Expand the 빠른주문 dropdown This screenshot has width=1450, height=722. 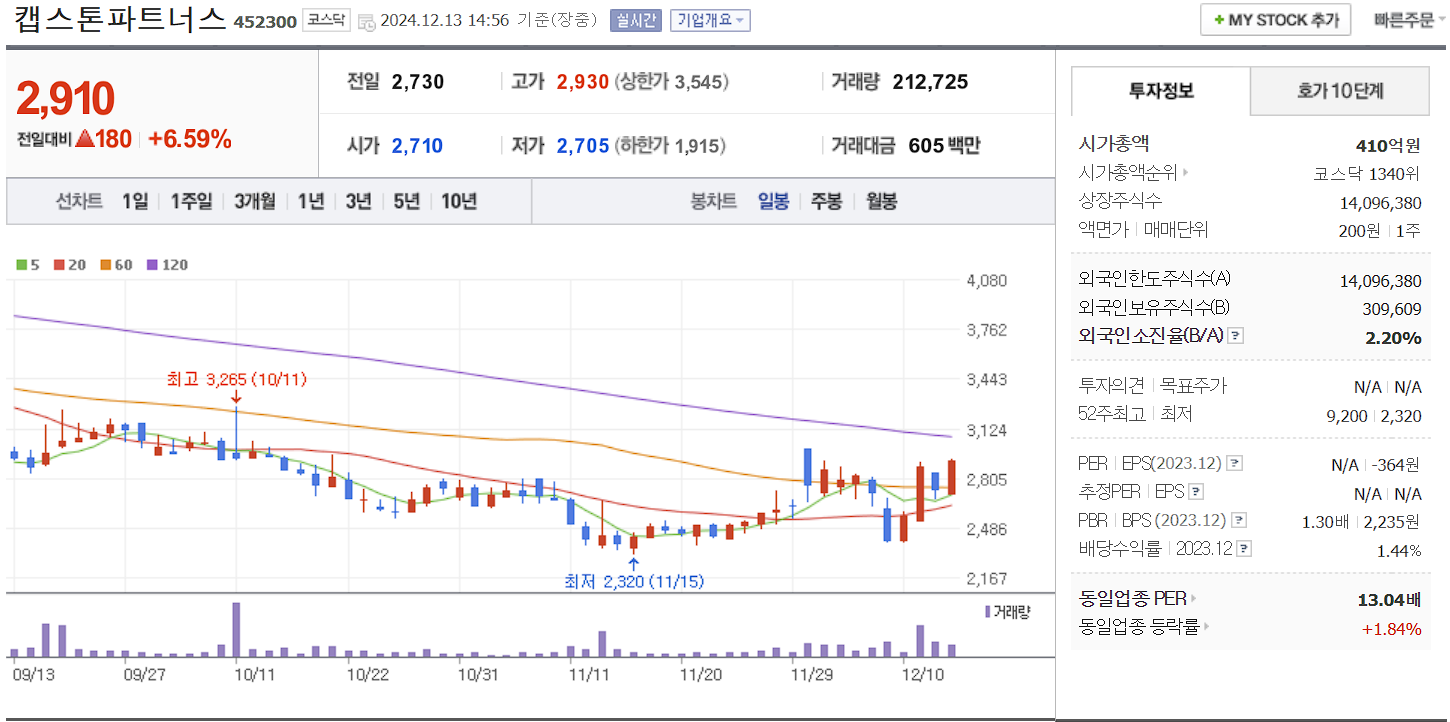pos(1406,19)
